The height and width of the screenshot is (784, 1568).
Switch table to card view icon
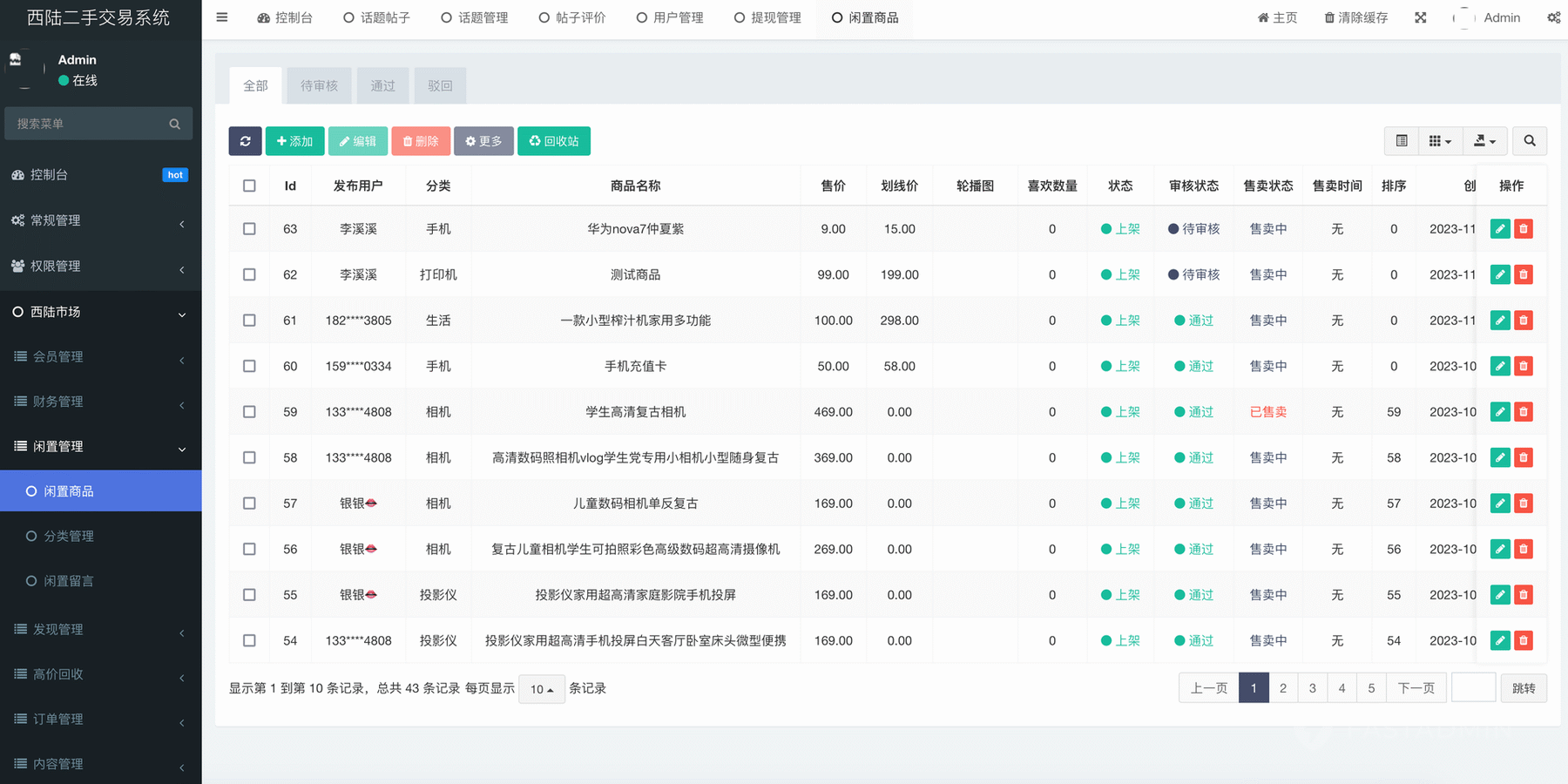[1401, 141]
